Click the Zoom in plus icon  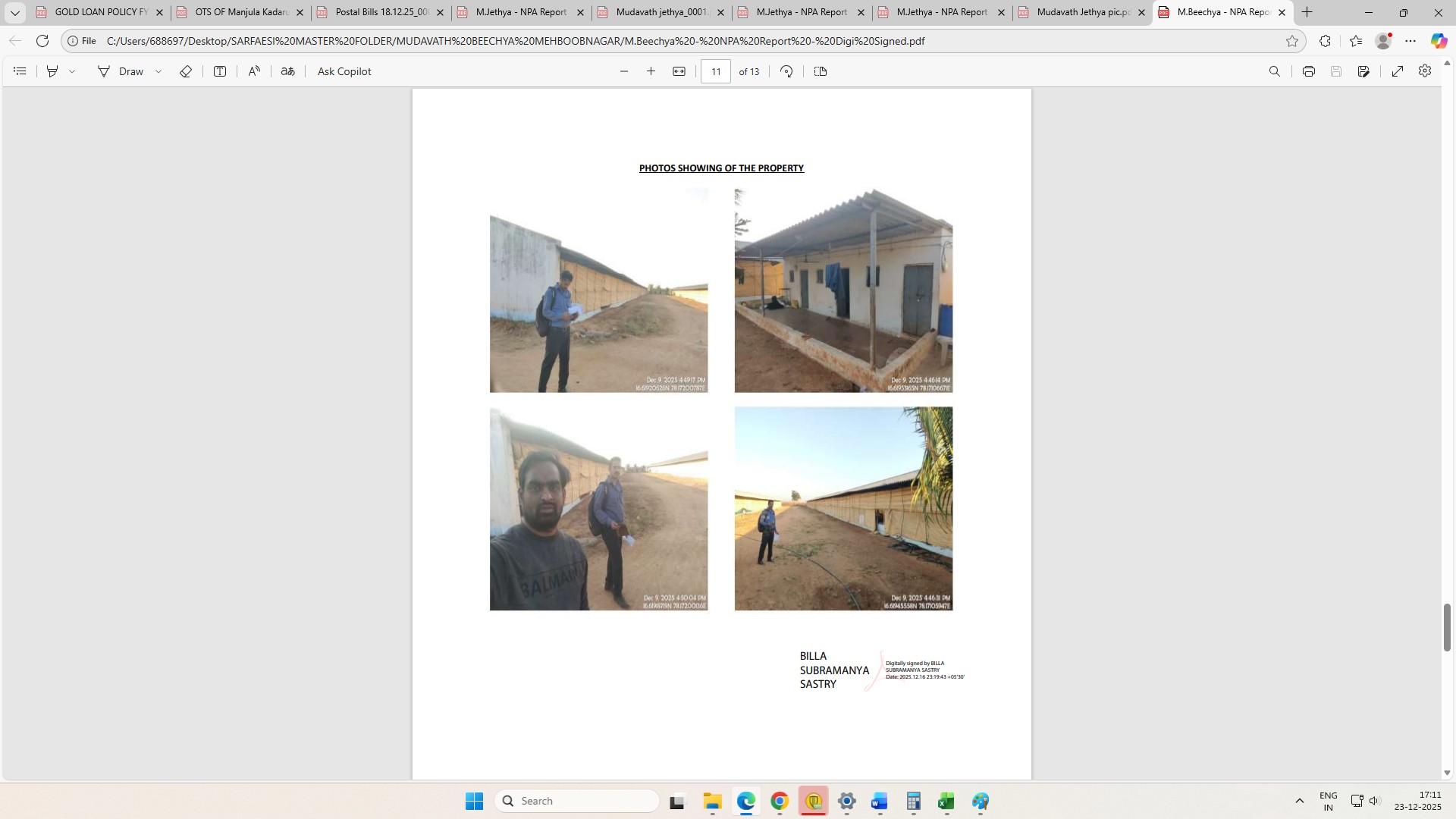[x=651, y=71]
